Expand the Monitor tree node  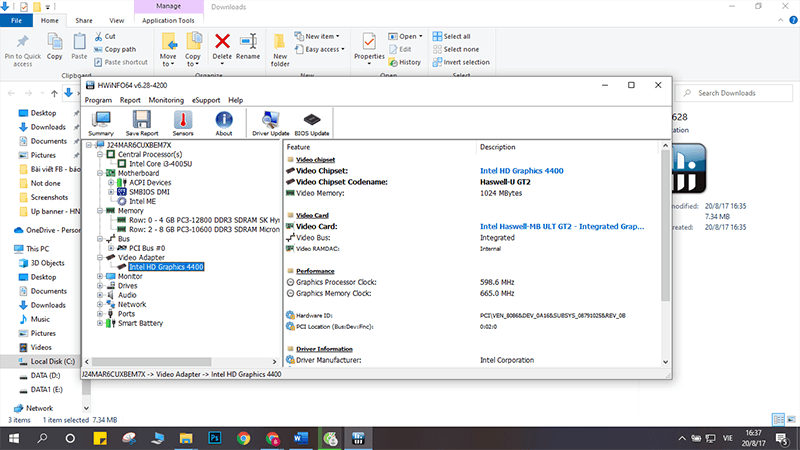point(100,276)
